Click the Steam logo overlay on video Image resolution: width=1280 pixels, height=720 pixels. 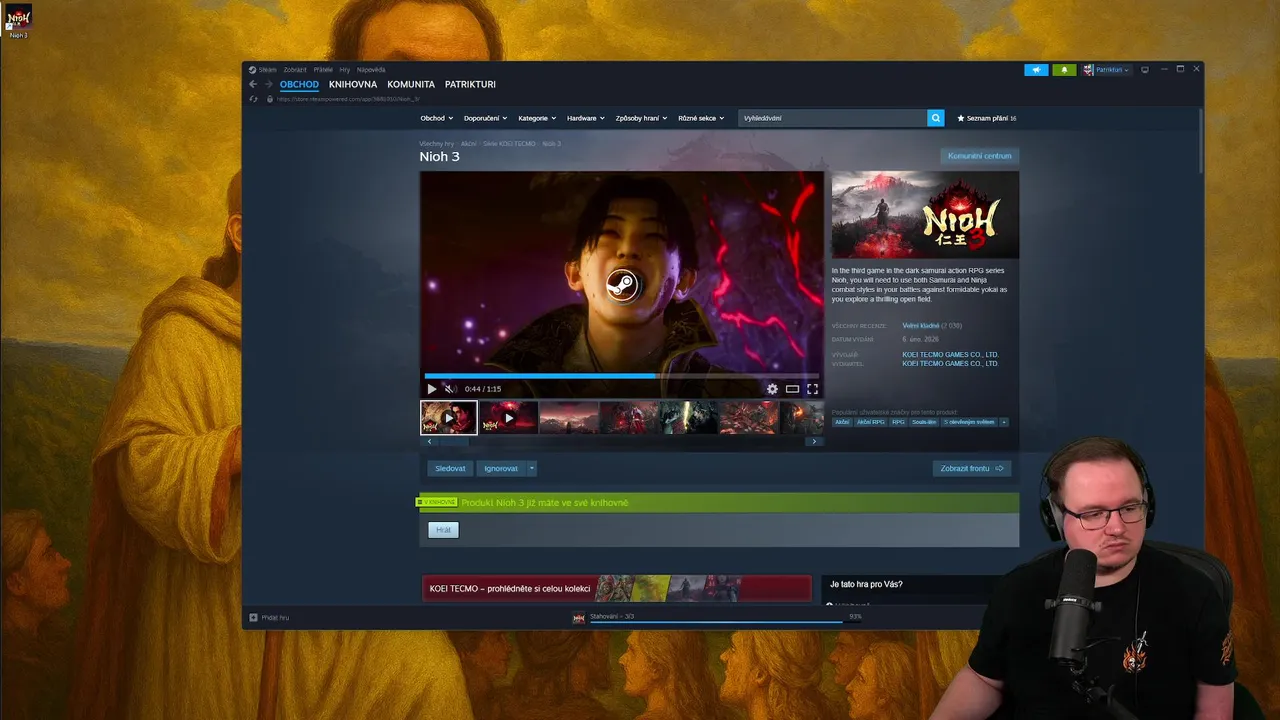622,285
